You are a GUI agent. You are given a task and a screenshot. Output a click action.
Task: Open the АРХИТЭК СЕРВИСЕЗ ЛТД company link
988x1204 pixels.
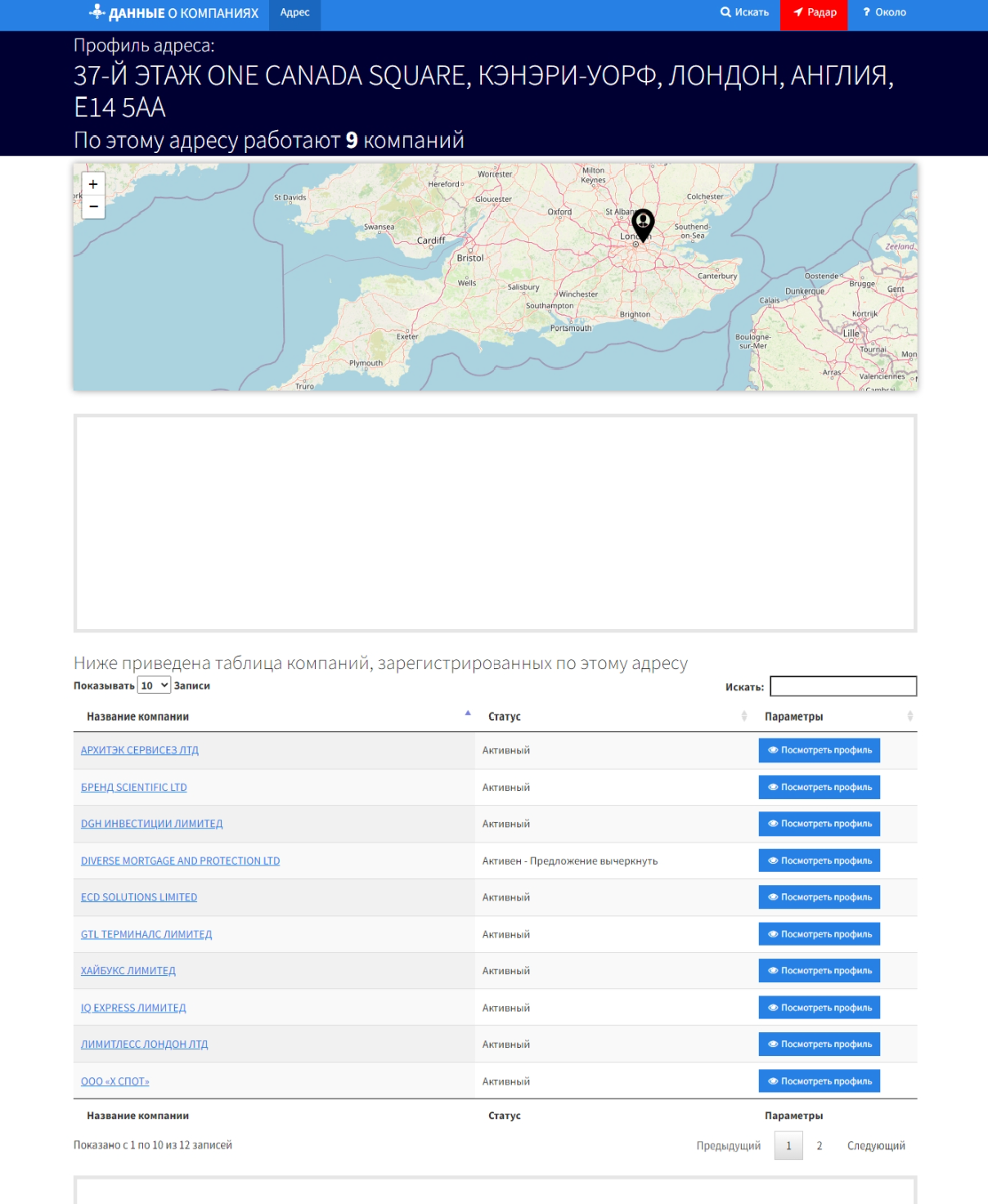[x=140, y=750]
